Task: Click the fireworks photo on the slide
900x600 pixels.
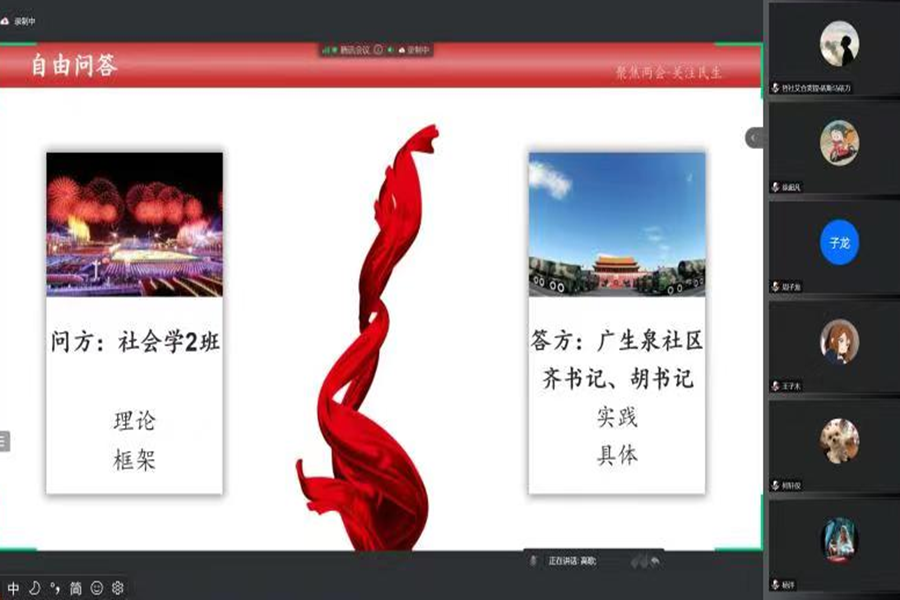Action: [134, 224]
